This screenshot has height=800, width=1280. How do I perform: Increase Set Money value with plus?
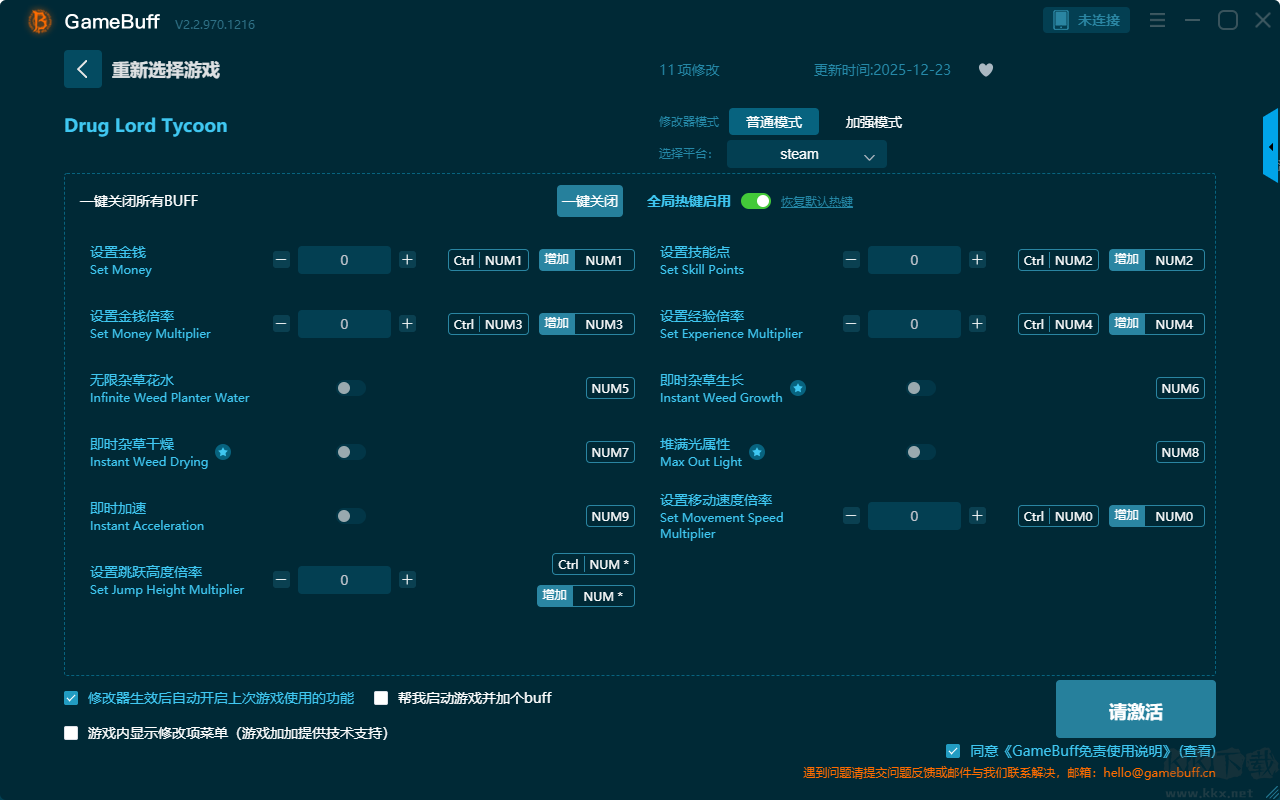[x=407, y=260]
